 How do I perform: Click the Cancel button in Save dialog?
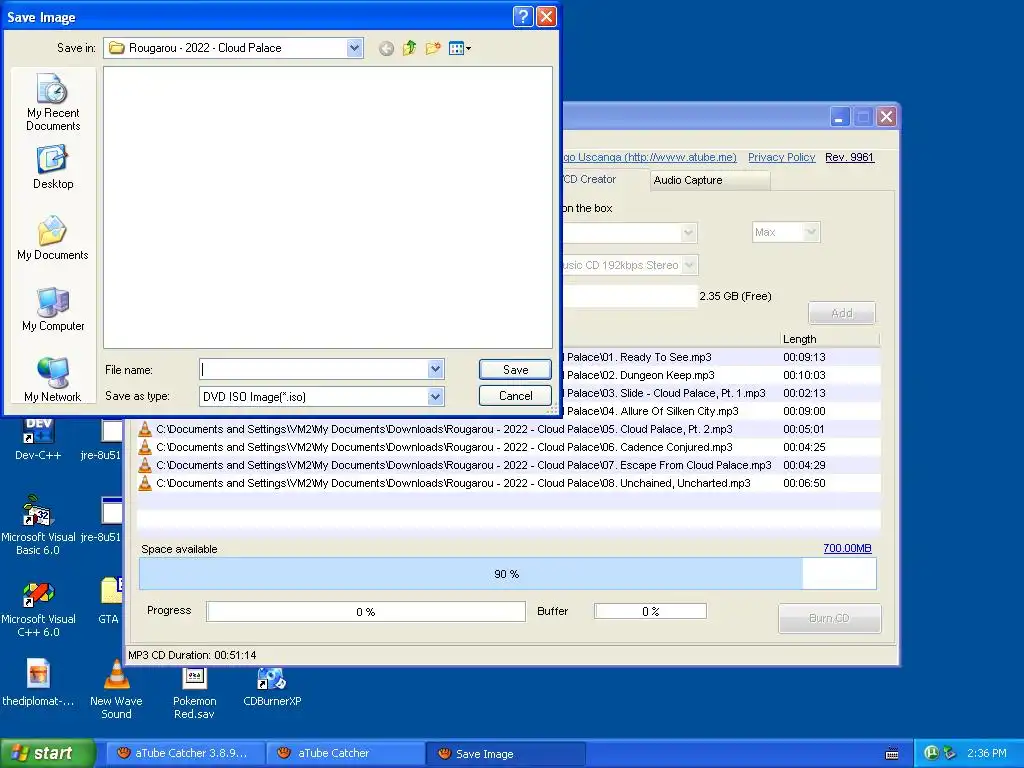[515, 396]
